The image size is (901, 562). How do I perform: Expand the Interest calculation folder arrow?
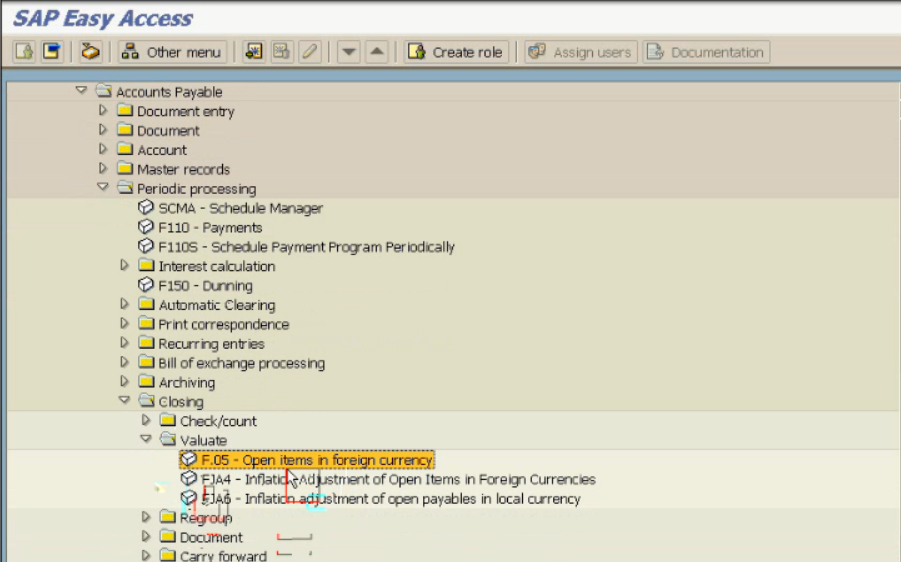(x=124, y=265)
